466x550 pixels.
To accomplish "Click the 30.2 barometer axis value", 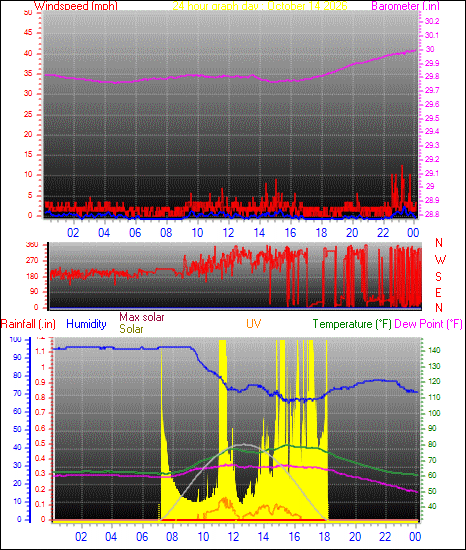I will click(x=432, y=21).
